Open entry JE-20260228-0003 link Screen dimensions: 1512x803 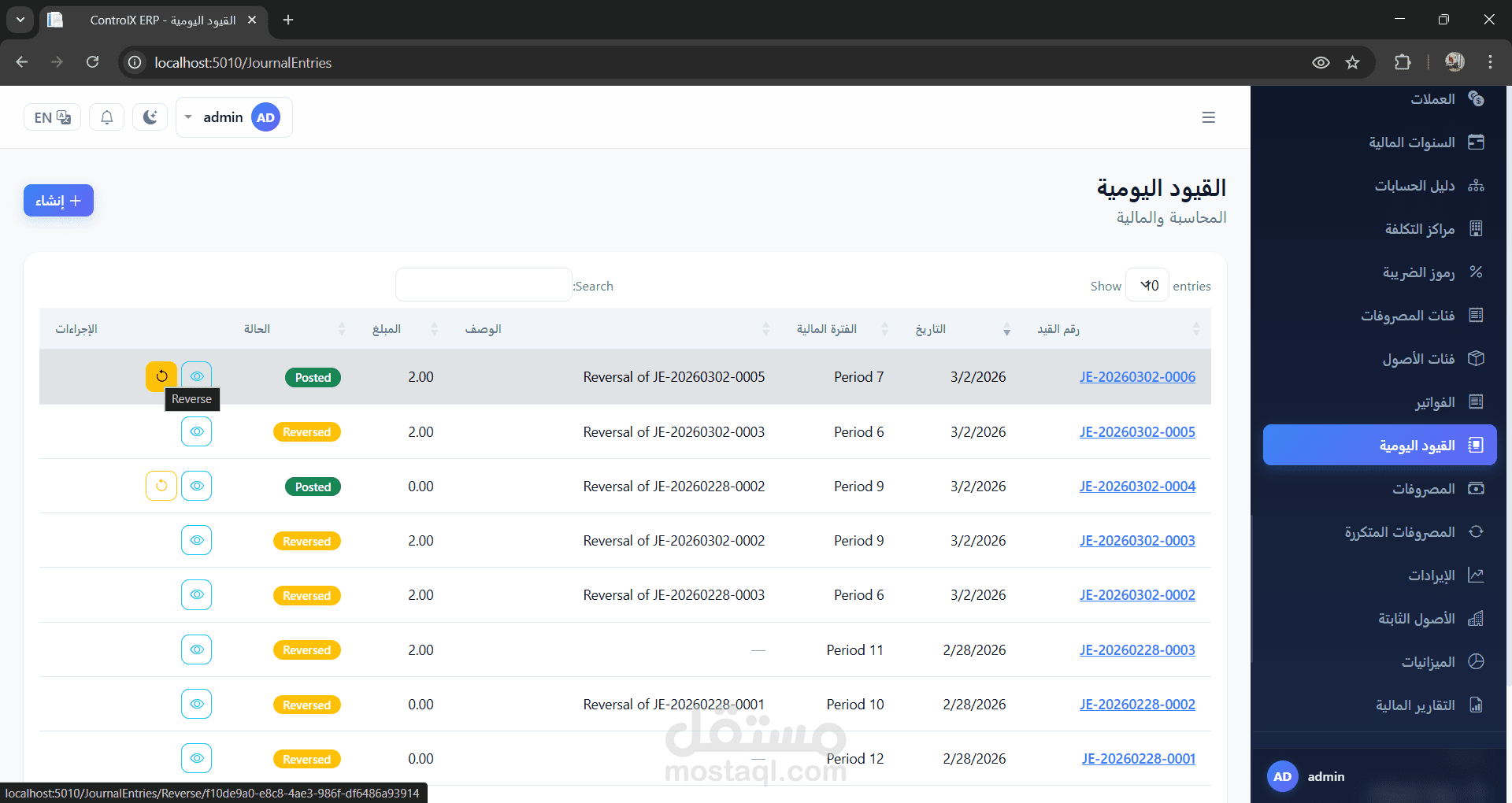(1137, 650)
